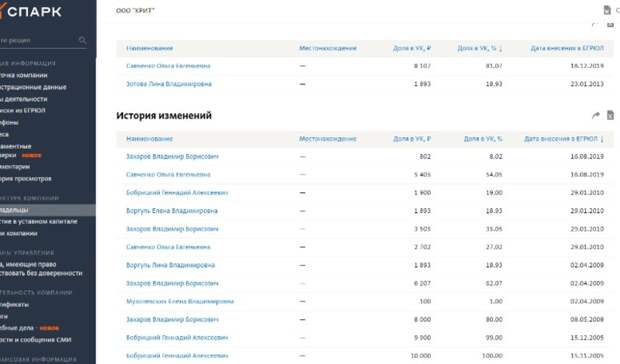Click the search magnifier icon in sidebar
Screen dimensions: 620x364
click(82, 40)
